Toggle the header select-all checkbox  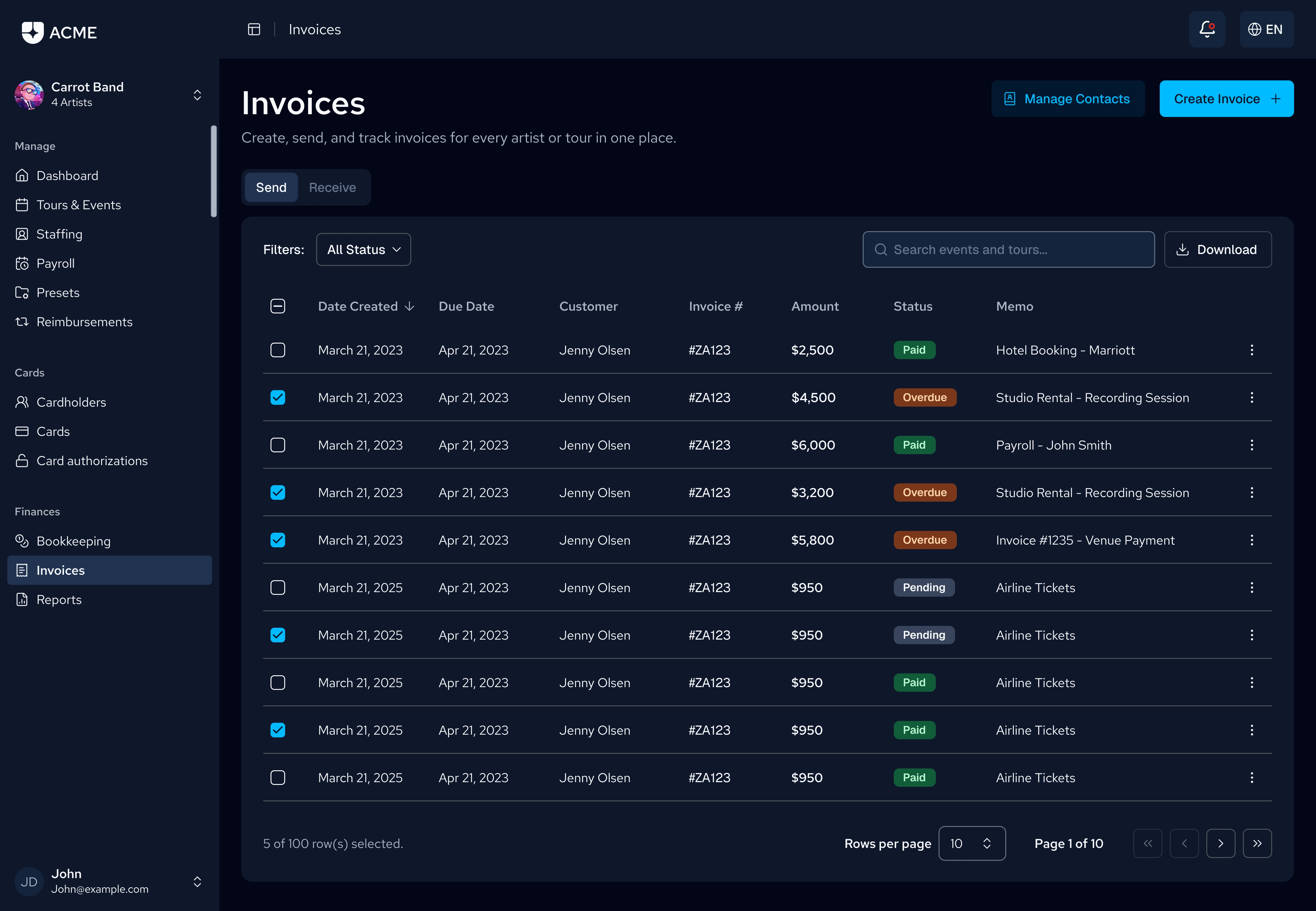278,306
